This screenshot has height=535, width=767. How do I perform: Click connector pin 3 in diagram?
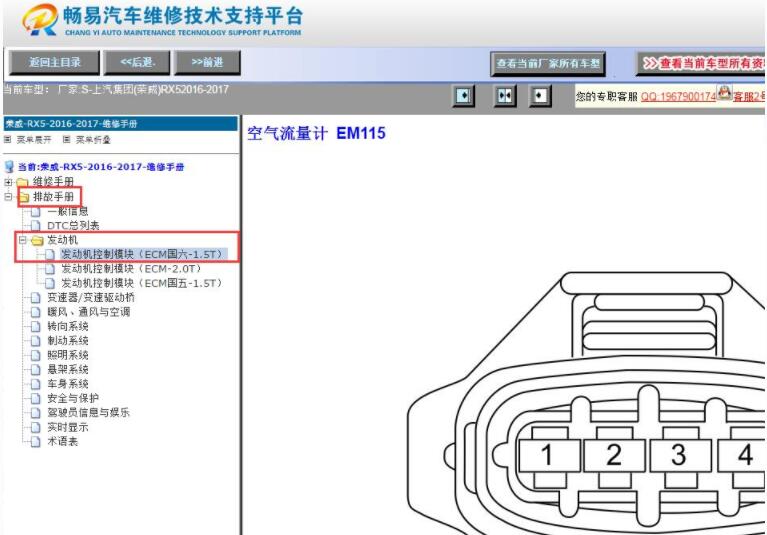pyautogui.click(x=678, y=455)
